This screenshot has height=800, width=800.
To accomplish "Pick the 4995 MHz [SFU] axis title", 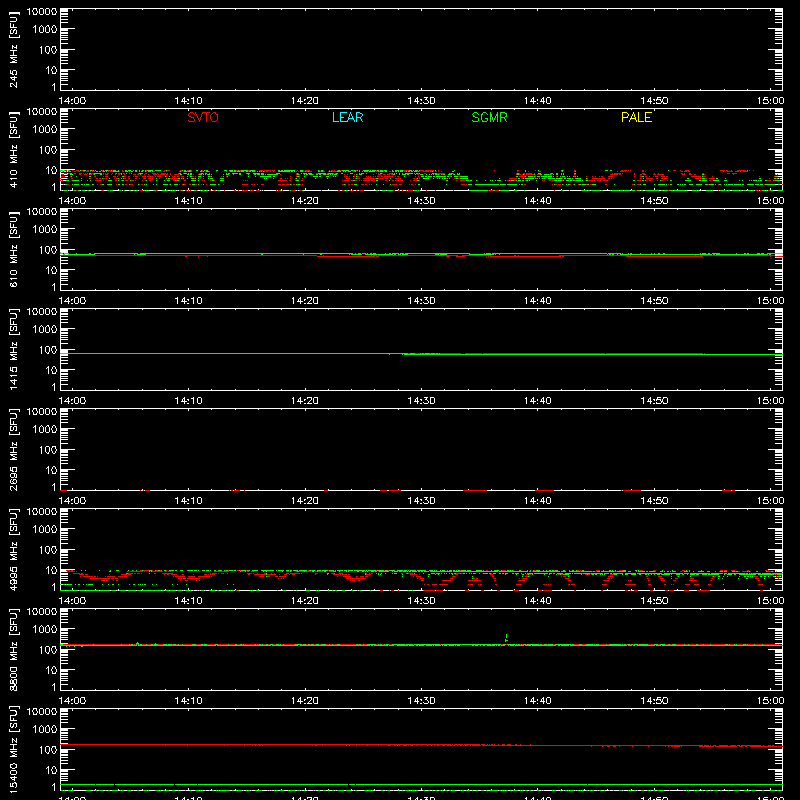I will tap(13, 549).
